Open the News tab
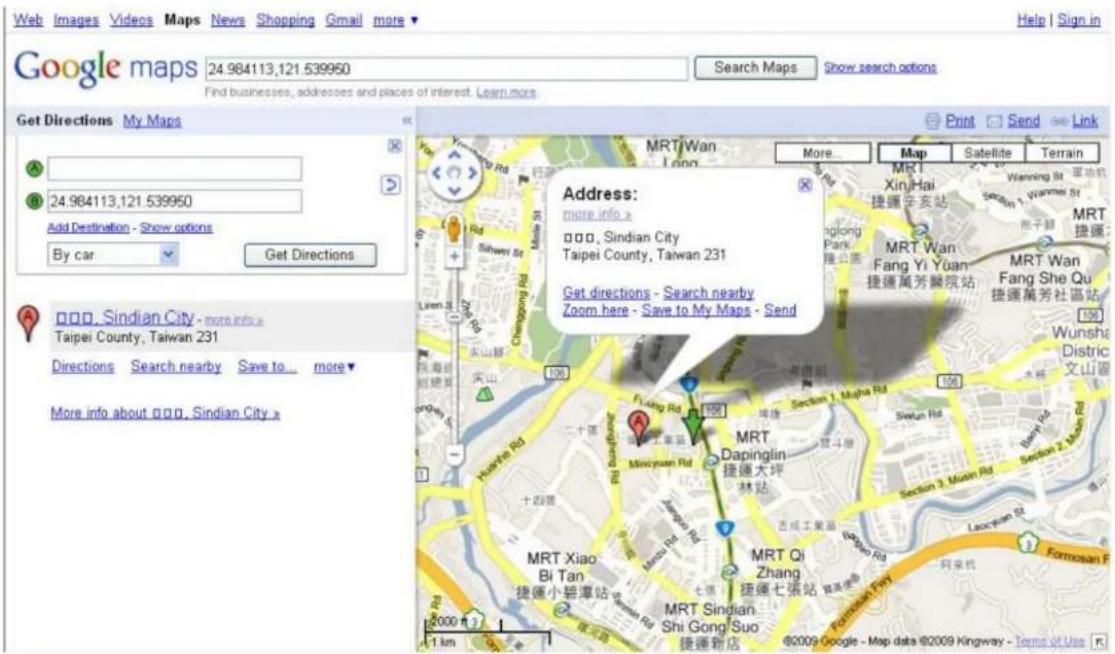This screenshot has width=1115, height=654. click(x=228, y=20)
